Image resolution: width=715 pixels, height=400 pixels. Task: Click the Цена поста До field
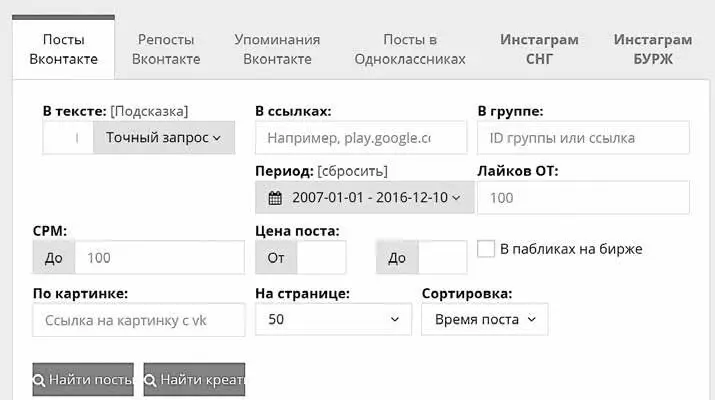pyautogui.click(x=442, y=257)
